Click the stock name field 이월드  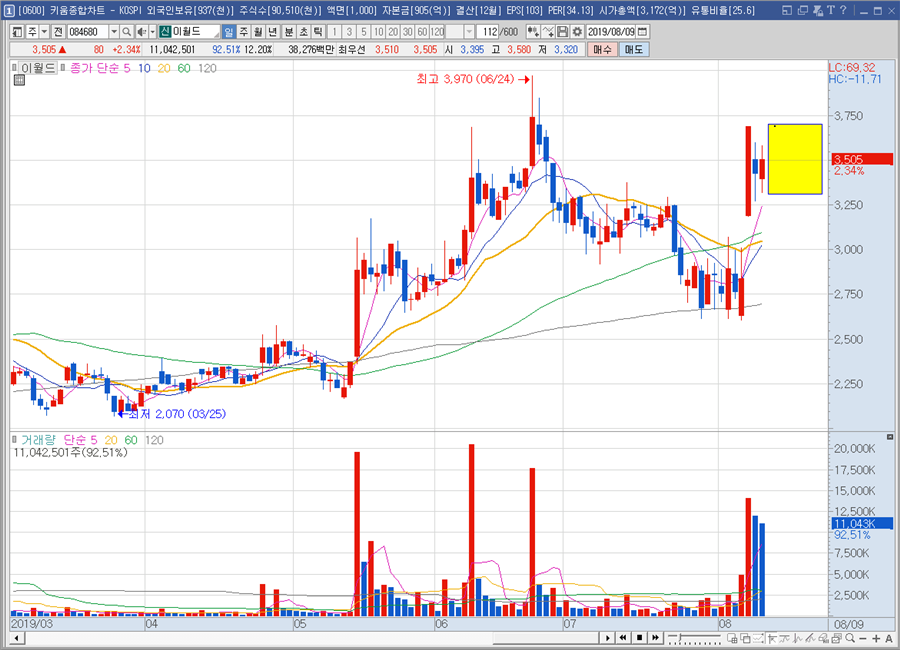[x=195, y=32]
